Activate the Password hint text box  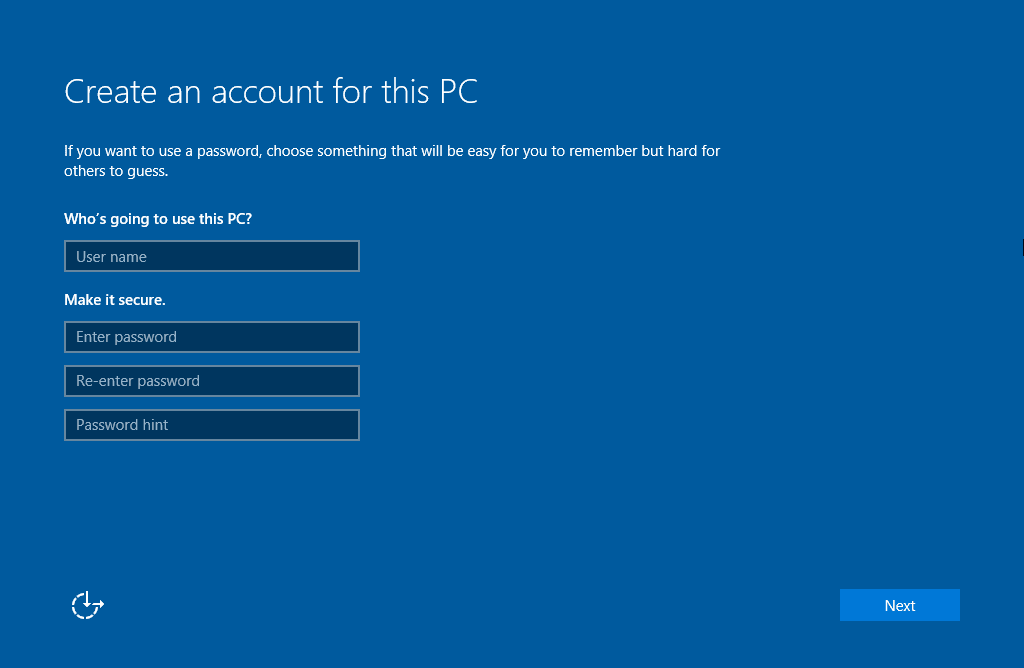211,425
